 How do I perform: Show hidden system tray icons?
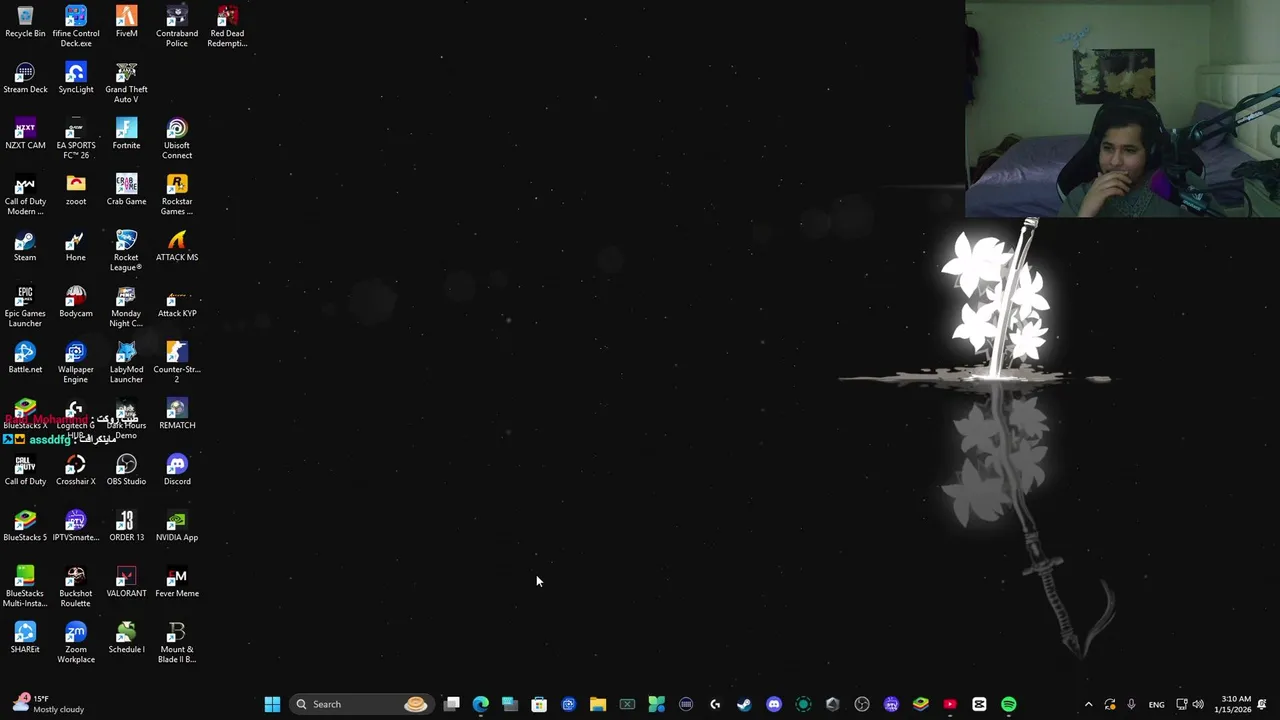coord(1088,704)
